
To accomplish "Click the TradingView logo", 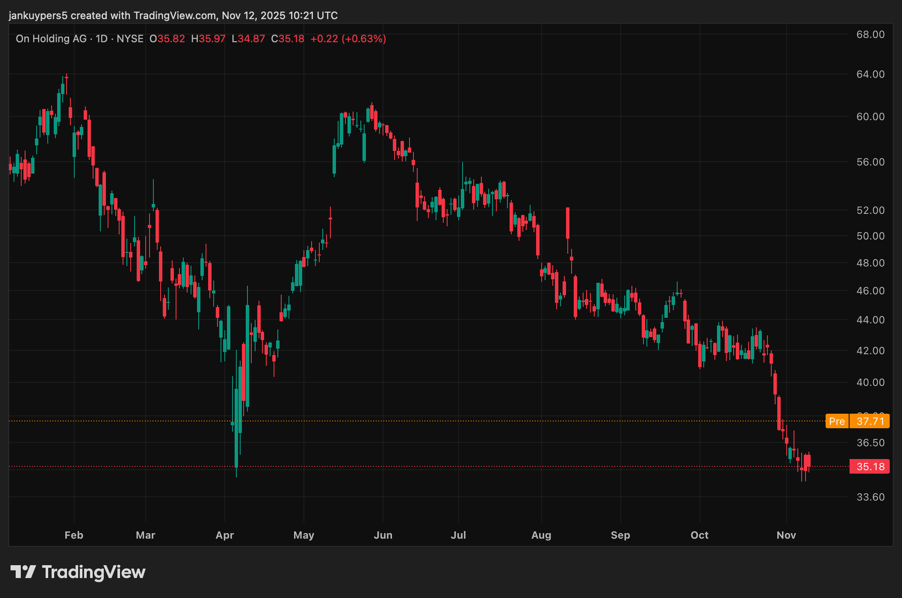I will (78, 572).
